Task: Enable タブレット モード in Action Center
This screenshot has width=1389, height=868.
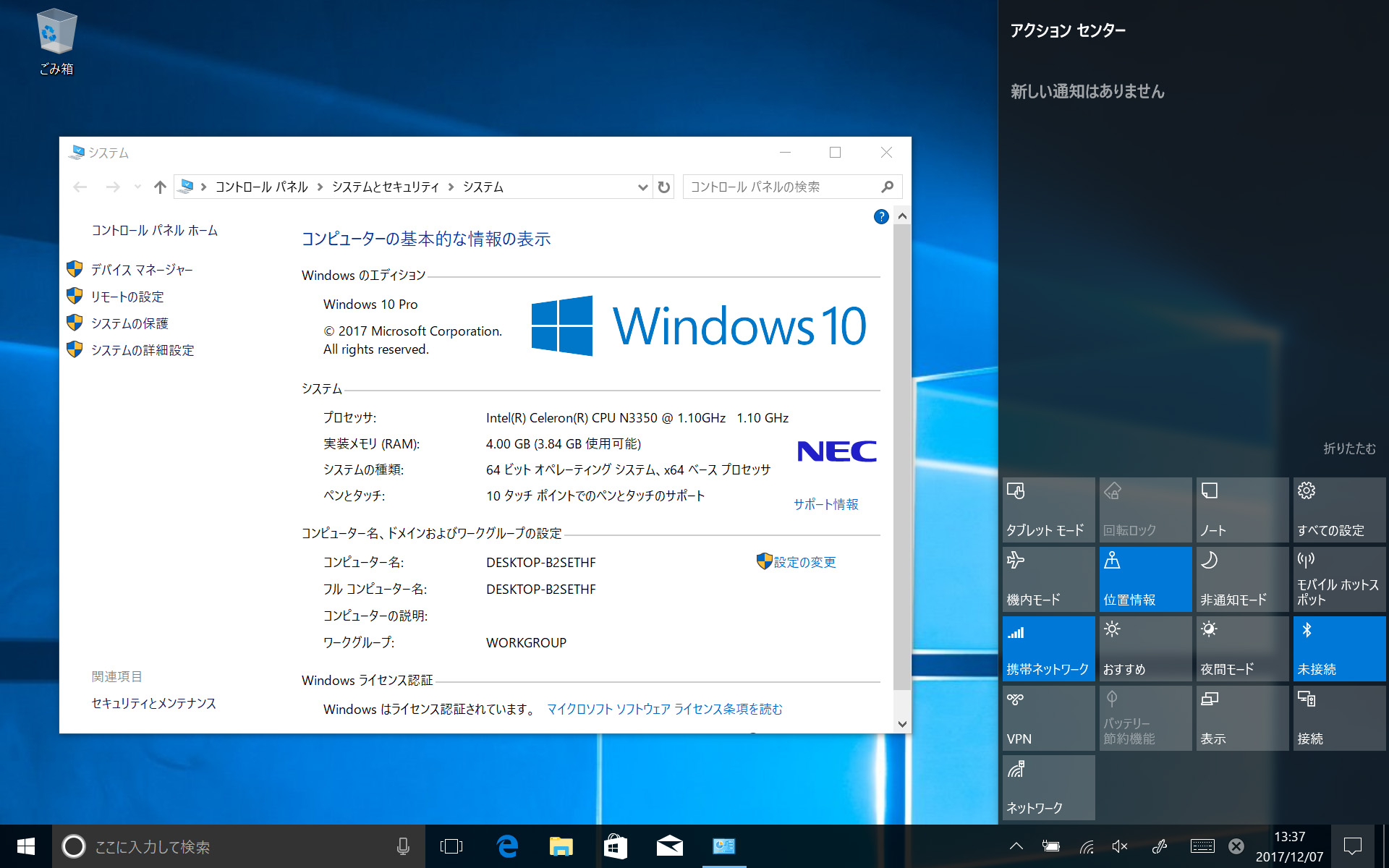Action: click(1048, 509)
